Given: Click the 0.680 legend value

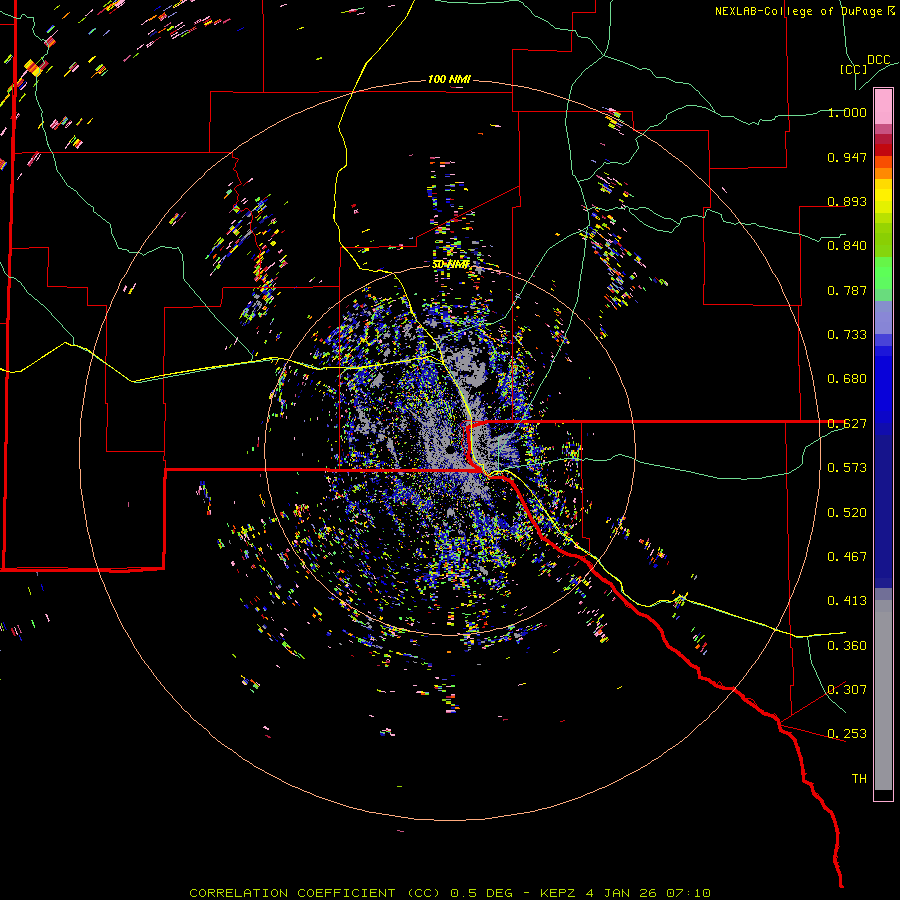Looking at the screenshot, I should tap(847, 379).
